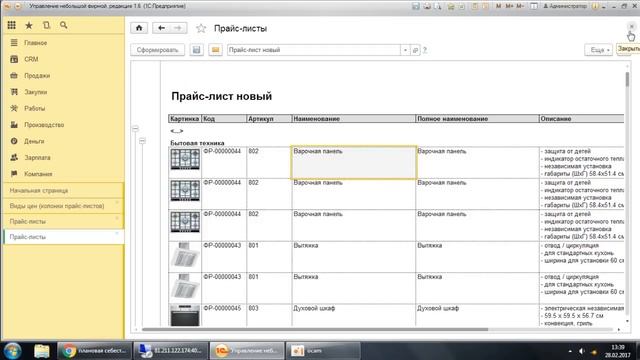Open the Еще dropdown button
The image size is (640, 360).
click(x=599, y=50)
